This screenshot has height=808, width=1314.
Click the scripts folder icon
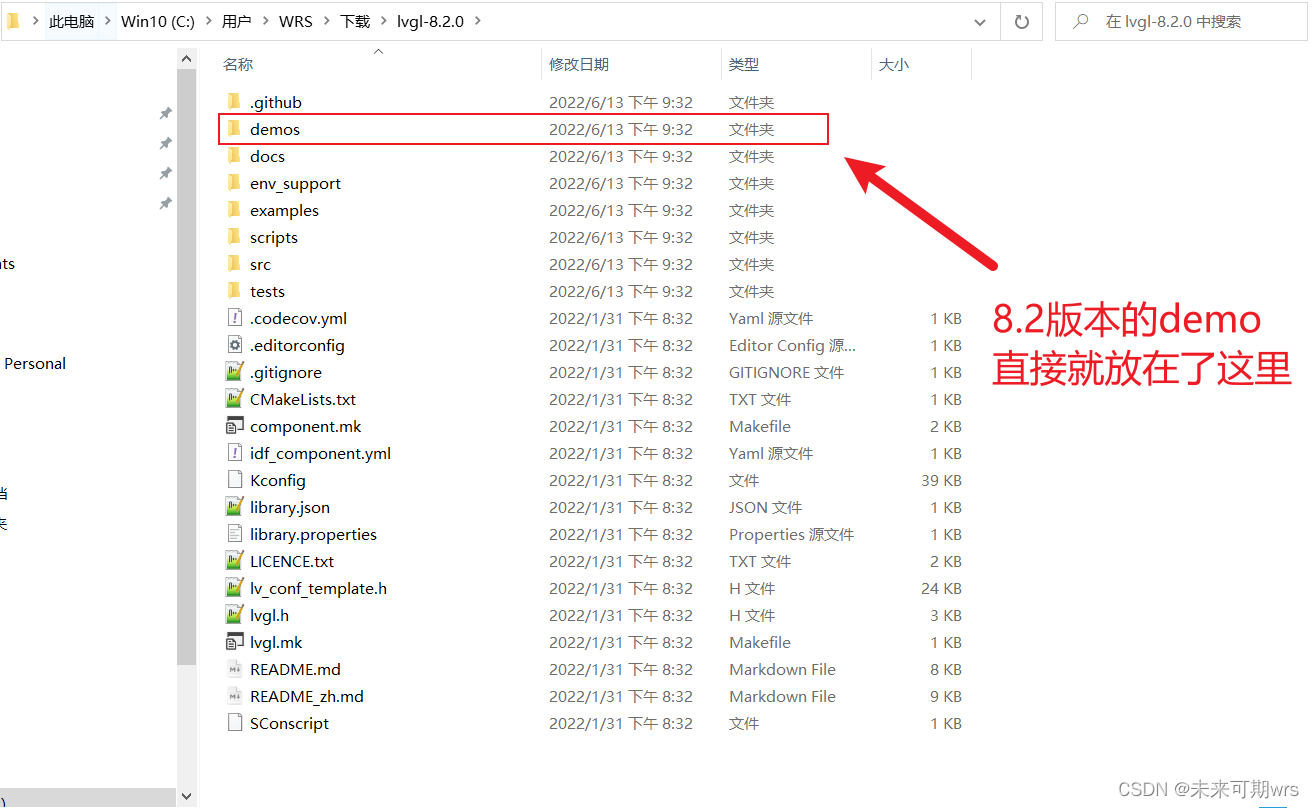pyautogui.click(x=234, y=237)
